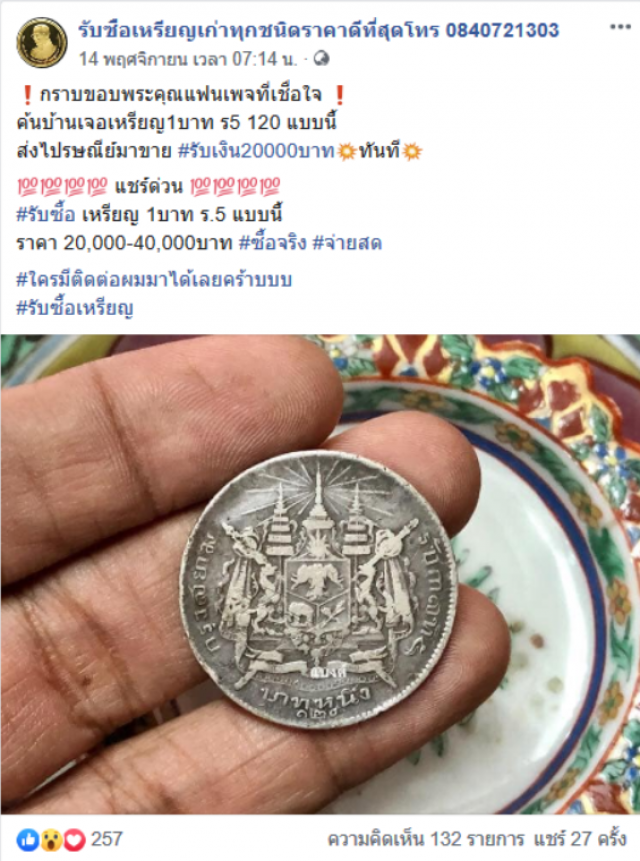This screenshot has width=640, height=861.
Task: Click the Wow reaction emoji icon
Action: (x=51, y=839)
